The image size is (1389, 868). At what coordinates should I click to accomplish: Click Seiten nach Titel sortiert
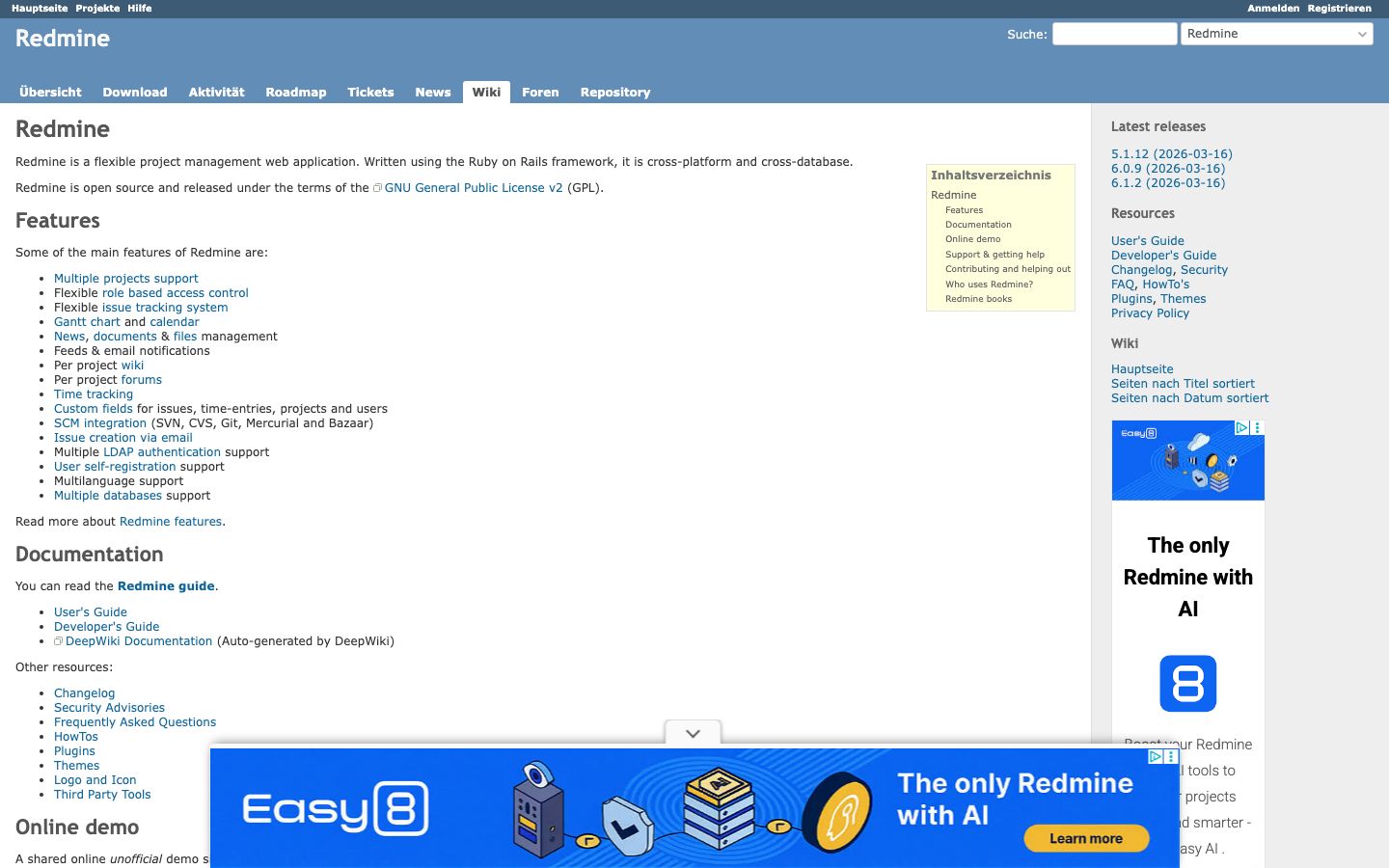(1183, 384)
